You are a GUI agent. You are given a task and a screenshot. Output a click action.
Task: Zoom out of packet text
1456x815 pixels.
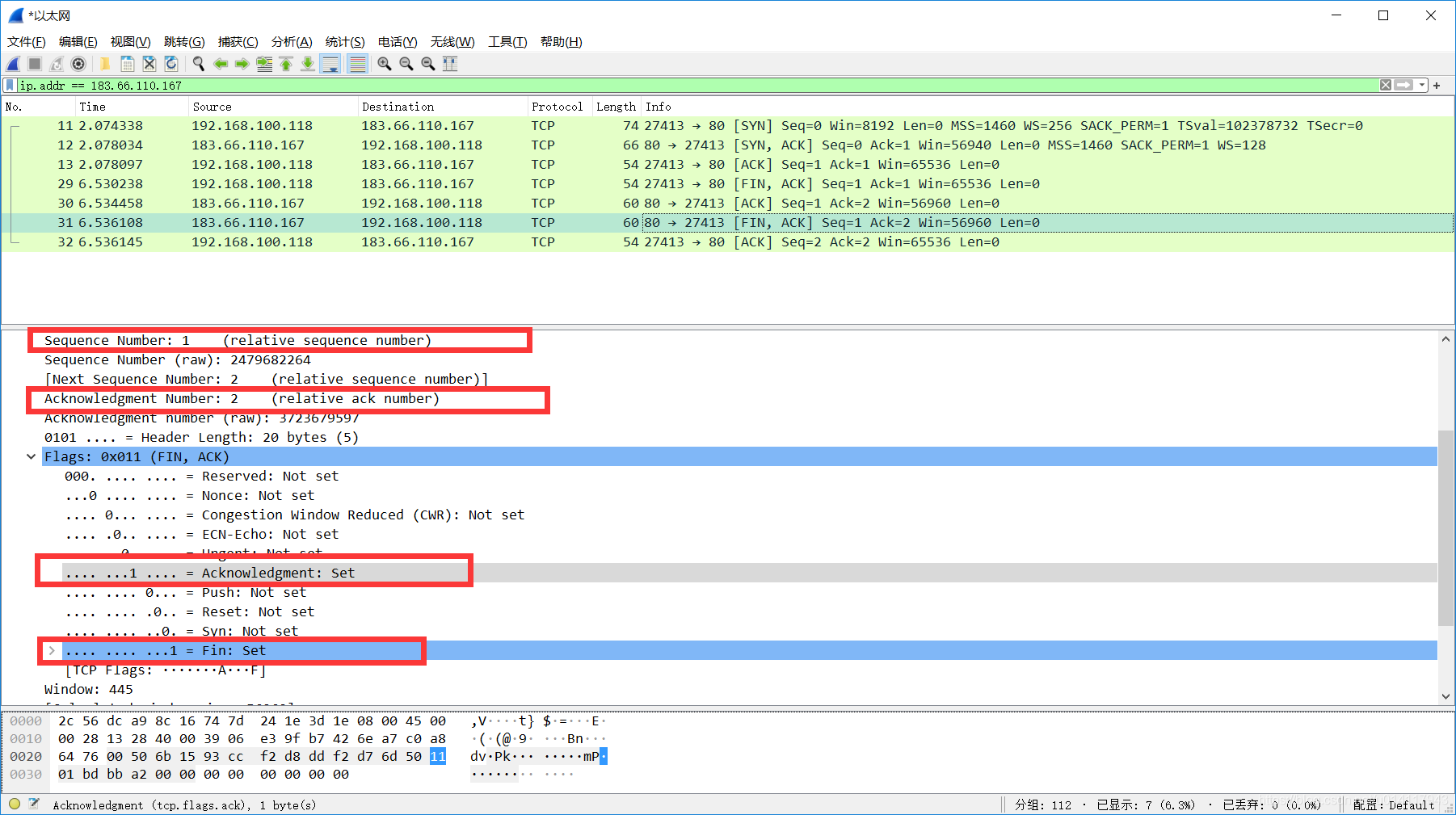[406, 64]
